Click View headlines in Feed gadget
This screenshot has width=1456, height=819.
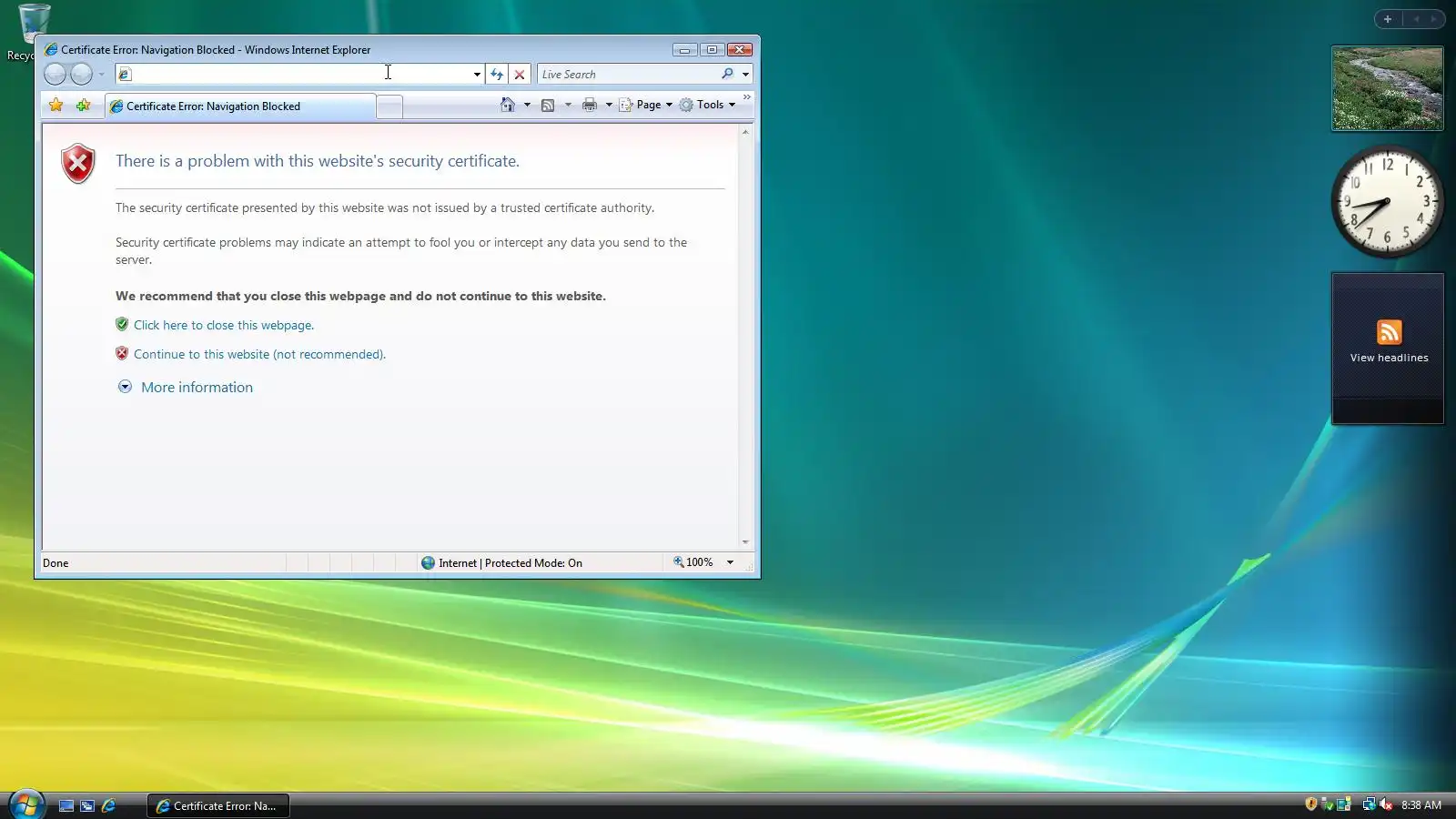[1389, 358]
